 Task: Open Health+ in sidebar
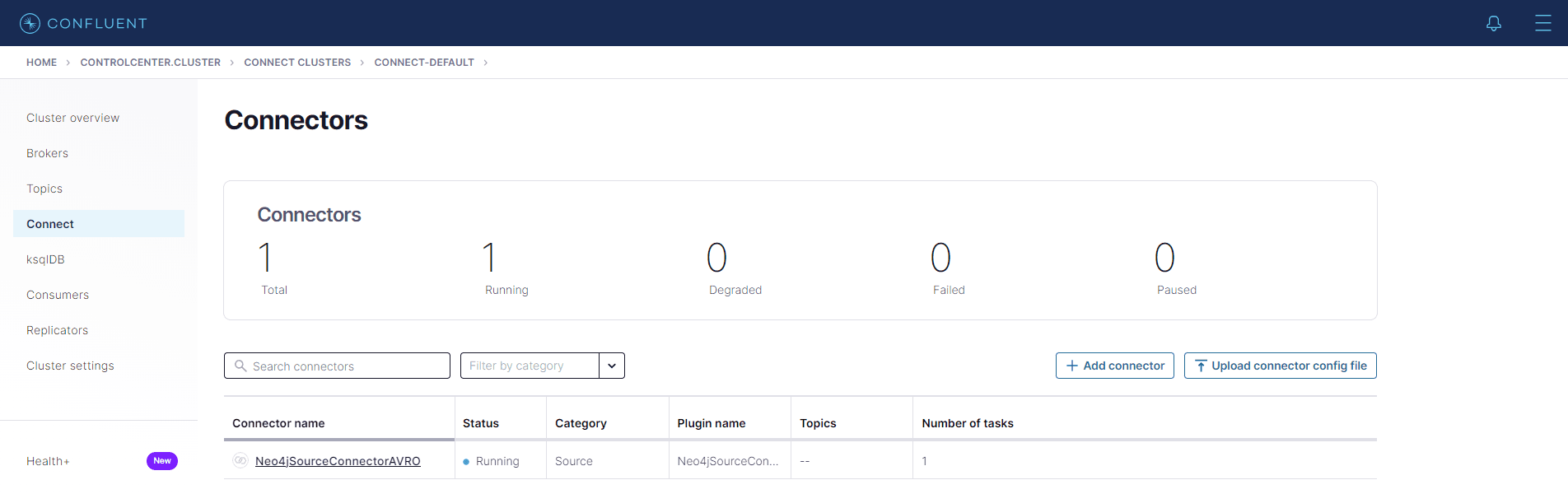48,461
